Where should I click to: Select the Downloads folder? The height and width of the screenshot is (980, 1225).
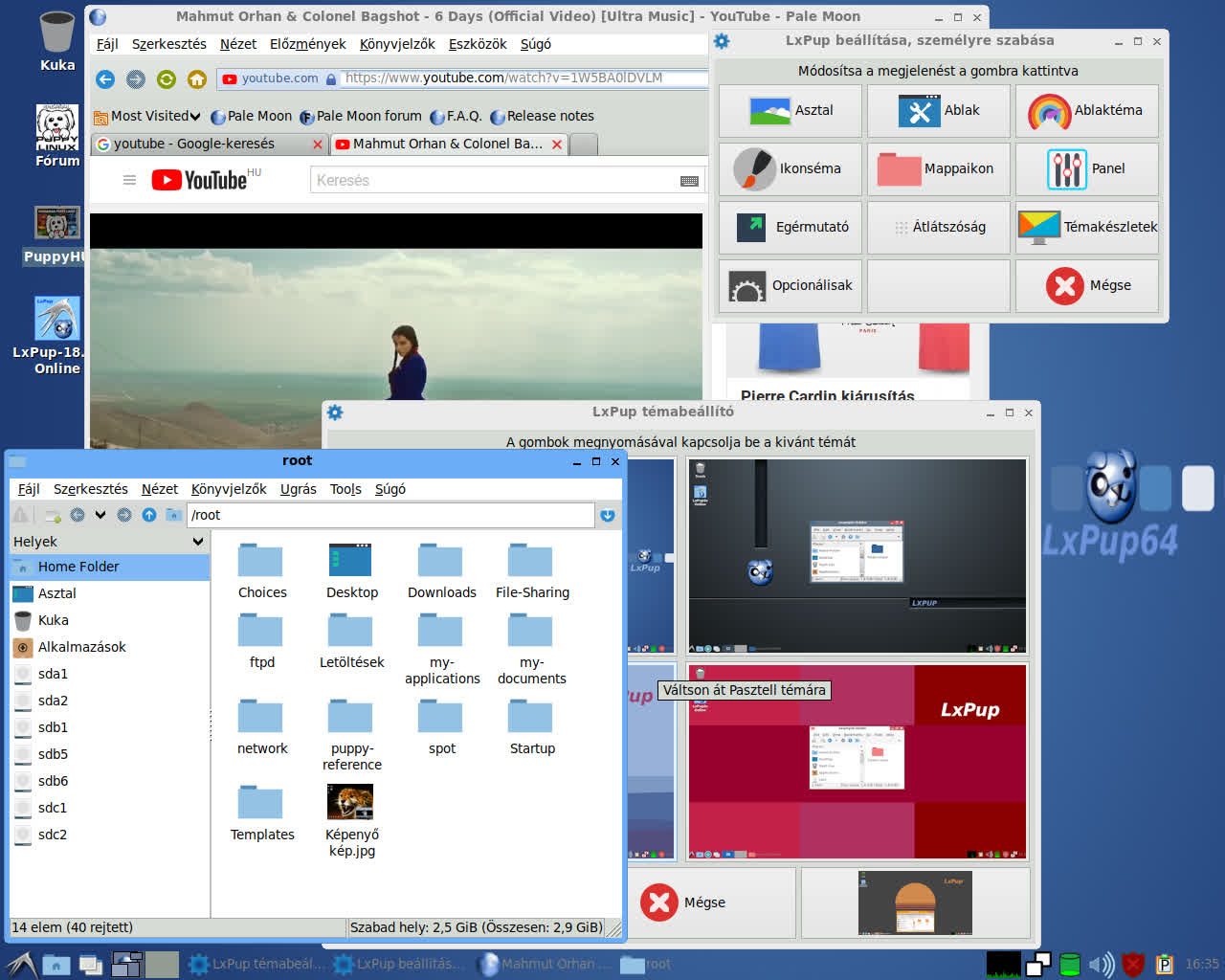pos(441,571)
